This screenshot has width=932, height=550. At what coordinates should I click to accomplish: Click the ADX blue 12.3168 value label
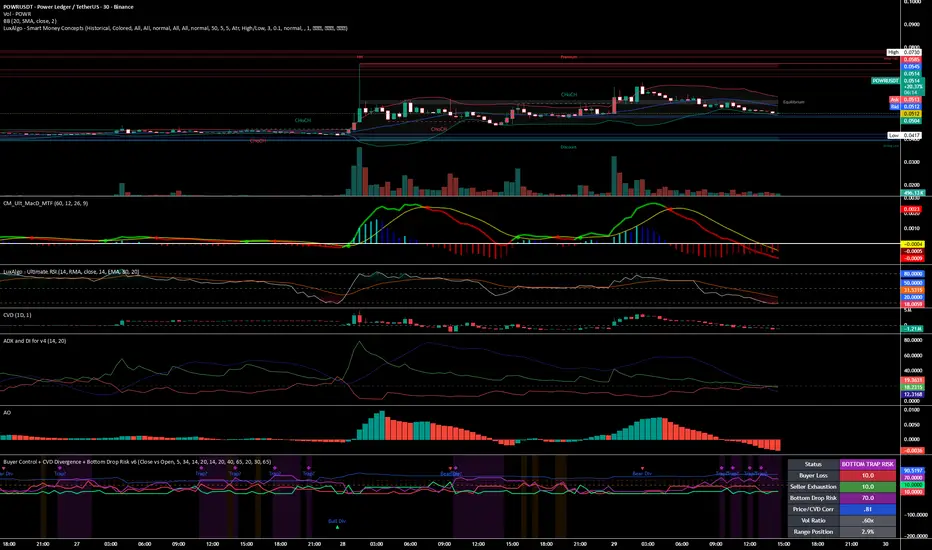[912, 394]
